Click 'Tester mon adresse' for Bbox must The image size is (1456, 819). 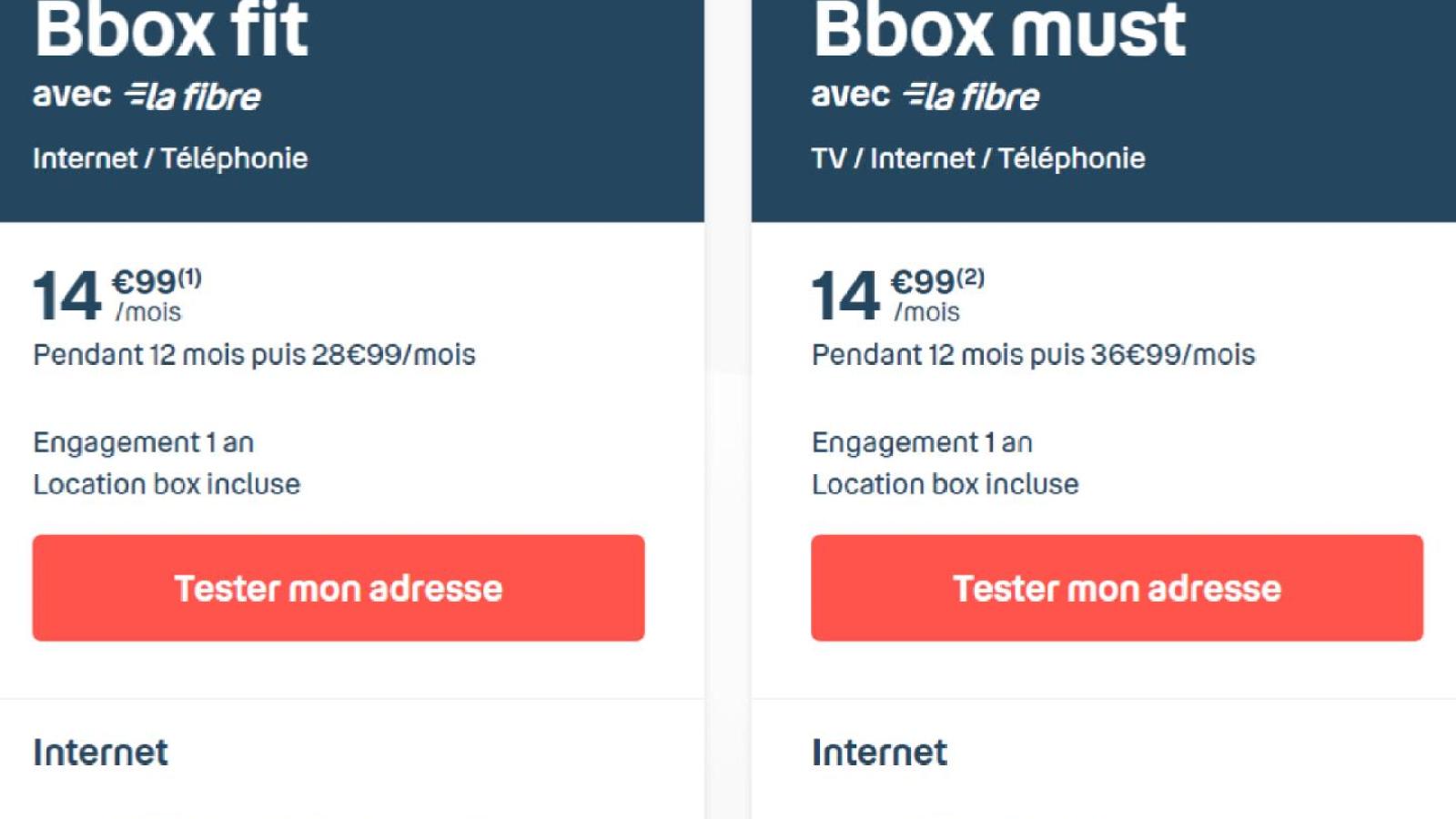(1117, 588)
